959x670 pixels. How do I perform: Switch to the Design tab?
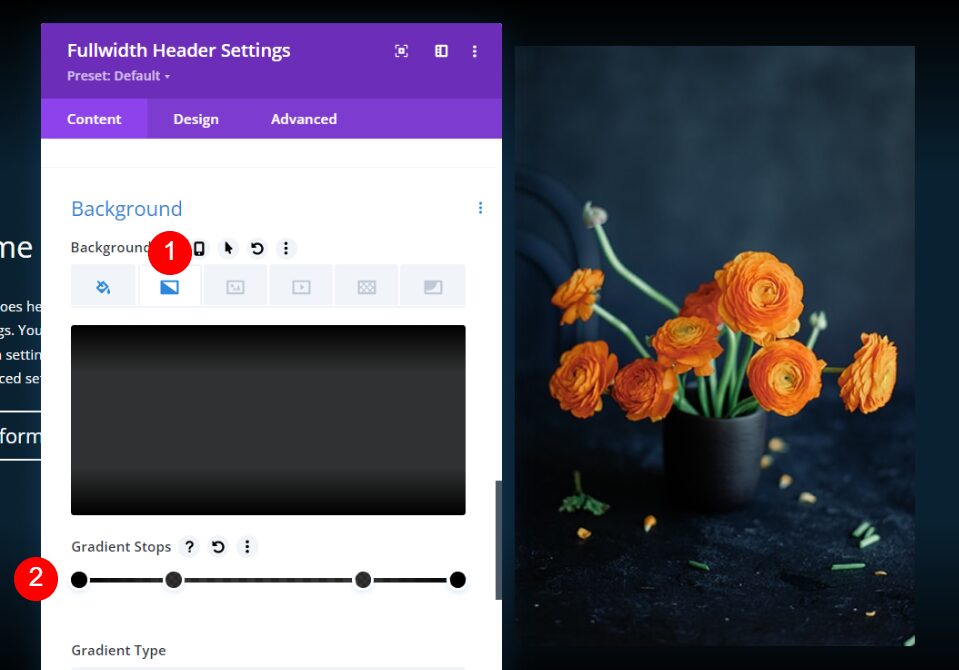[x=196, y=119]
